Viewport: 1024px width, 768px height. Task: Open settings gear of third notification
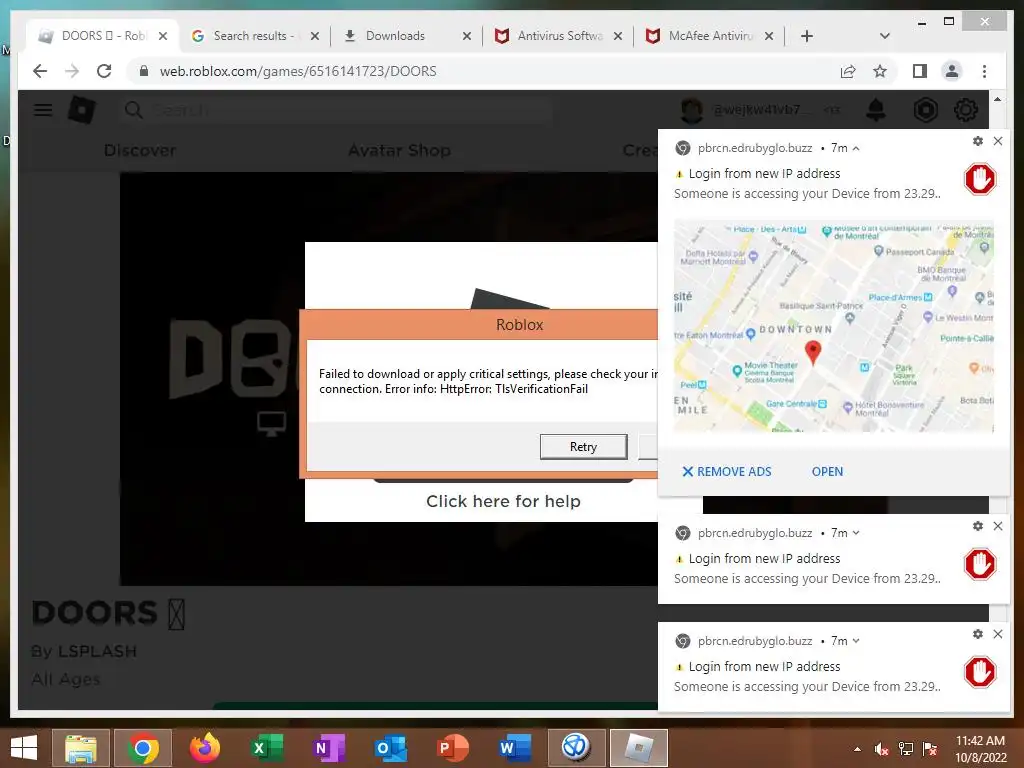point(978,634)
